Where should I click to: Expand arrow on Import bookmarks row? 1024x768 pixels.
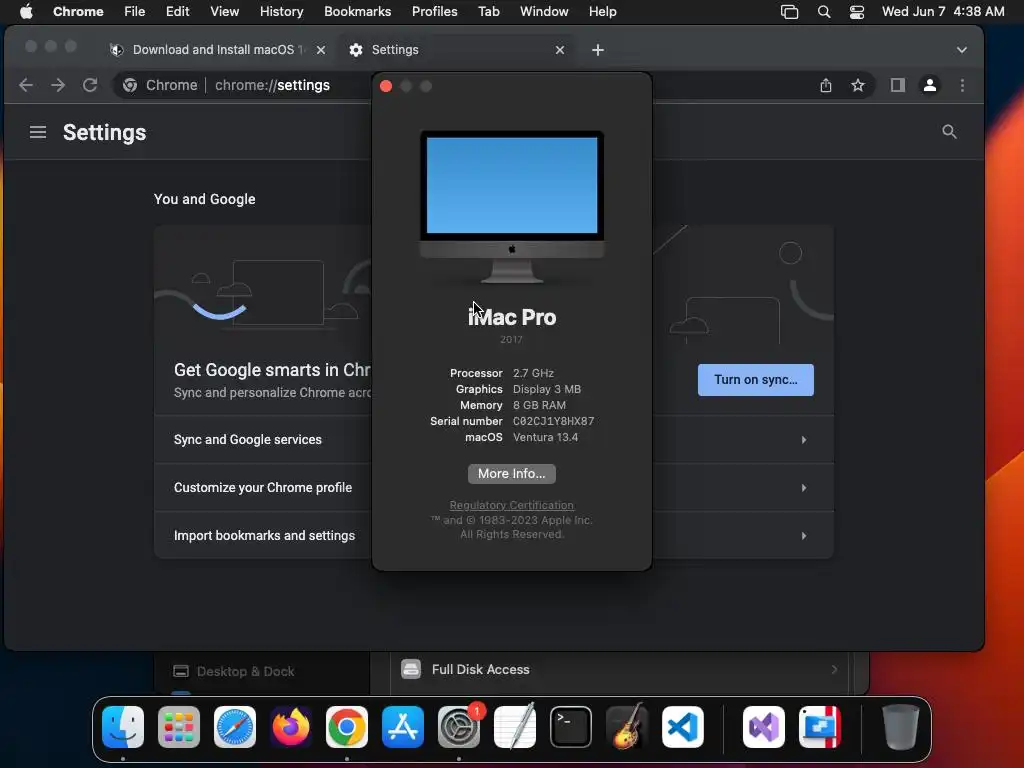click(x=804, y=536)
